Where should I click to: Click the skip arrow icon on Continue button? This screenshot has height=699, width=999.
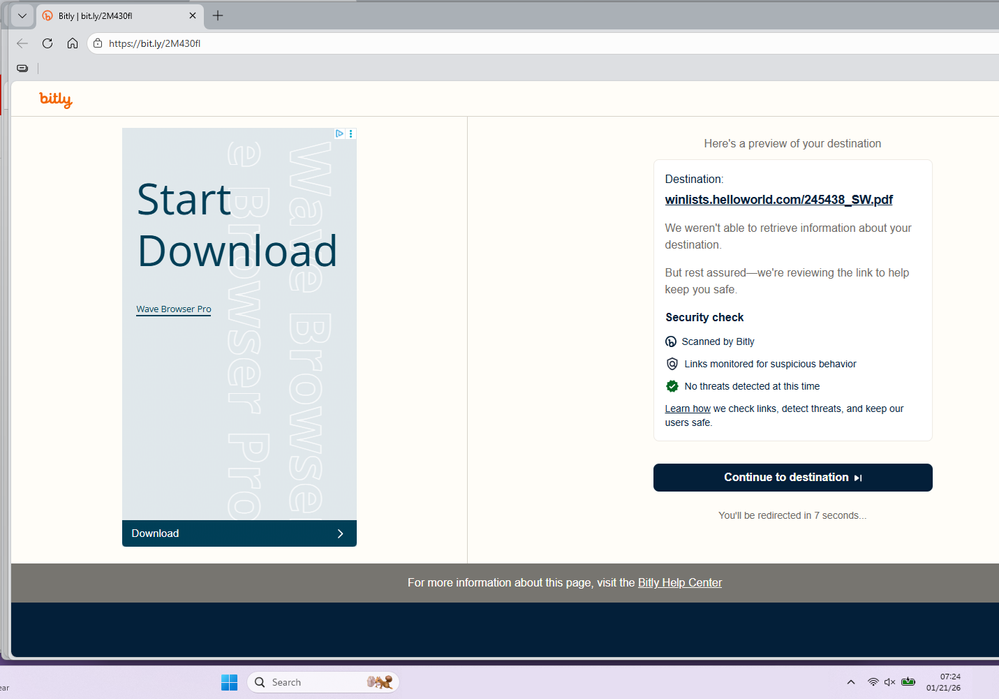[x=858, y=478]
